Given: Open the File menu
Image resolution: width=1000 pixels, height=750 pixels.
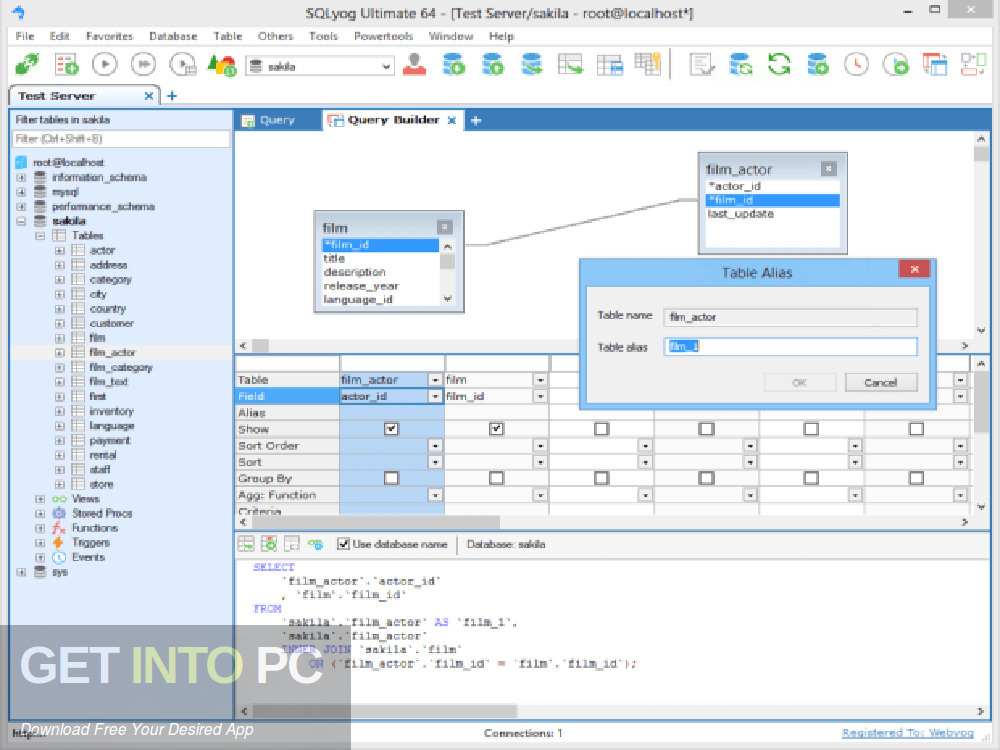Looking at the screenshot, I should click(x=25, y=36).
